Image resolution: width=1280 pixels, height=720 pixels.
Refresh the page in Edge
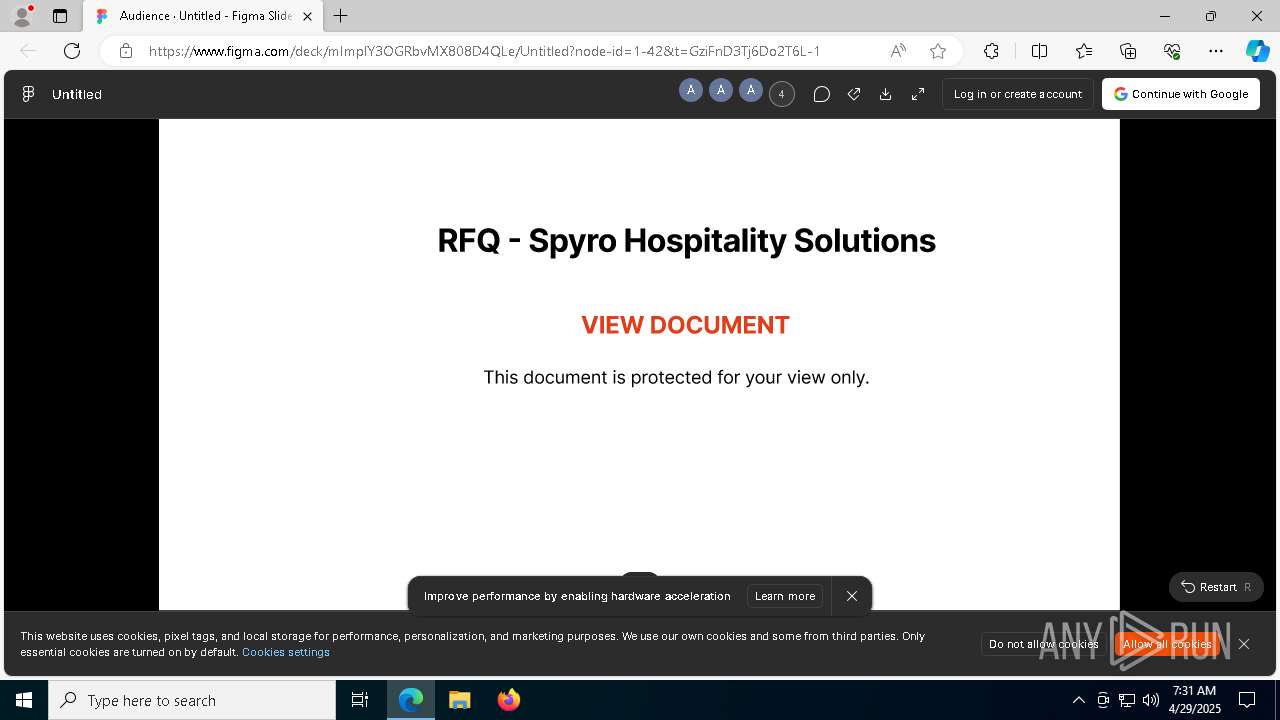(x=72, y=51)
